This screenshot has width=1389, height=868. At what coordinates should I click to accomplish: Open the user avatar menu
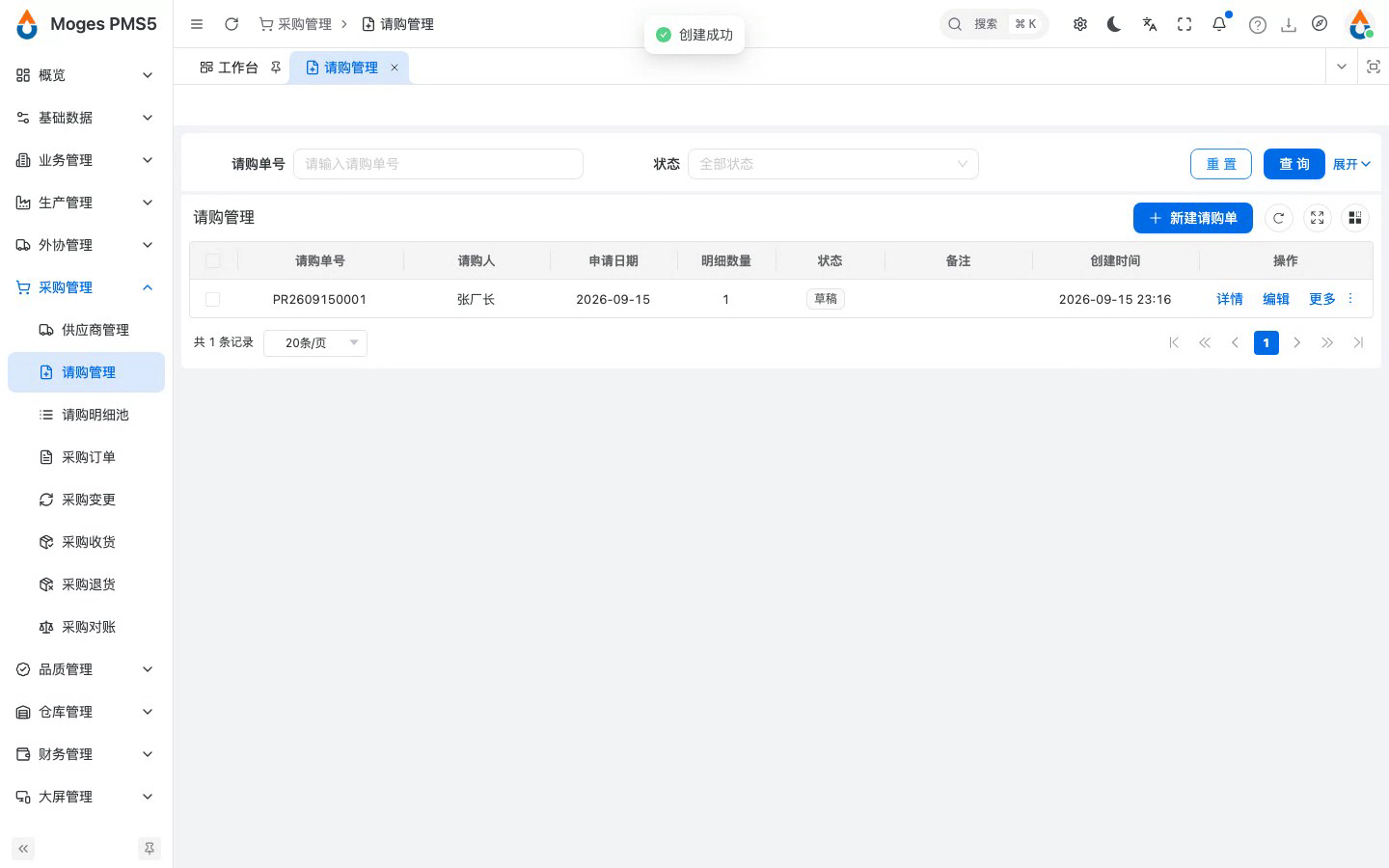click(1361, 24)
